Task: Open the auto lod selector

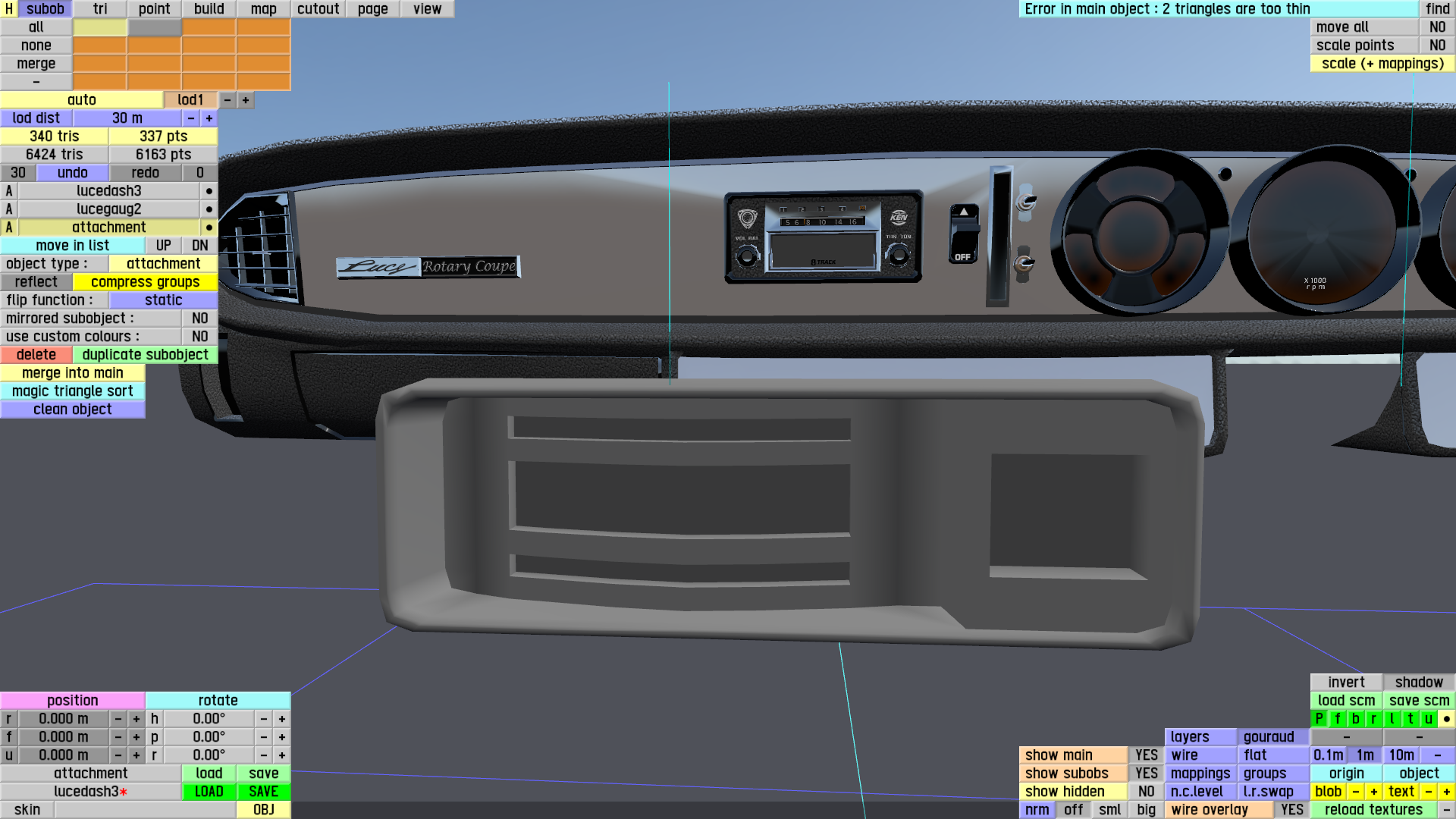Action: coord(81,100)
